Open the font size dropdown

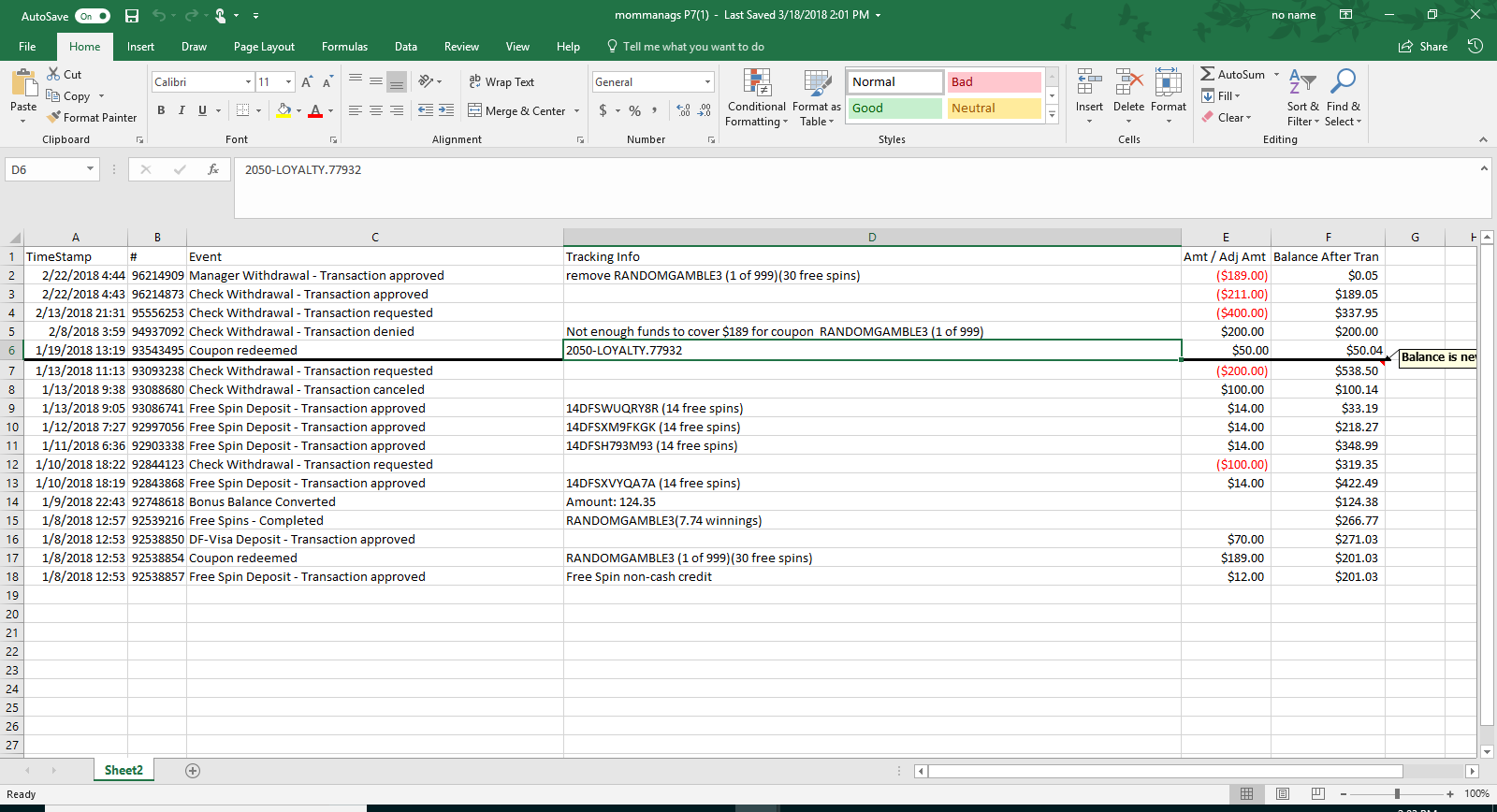288,81
